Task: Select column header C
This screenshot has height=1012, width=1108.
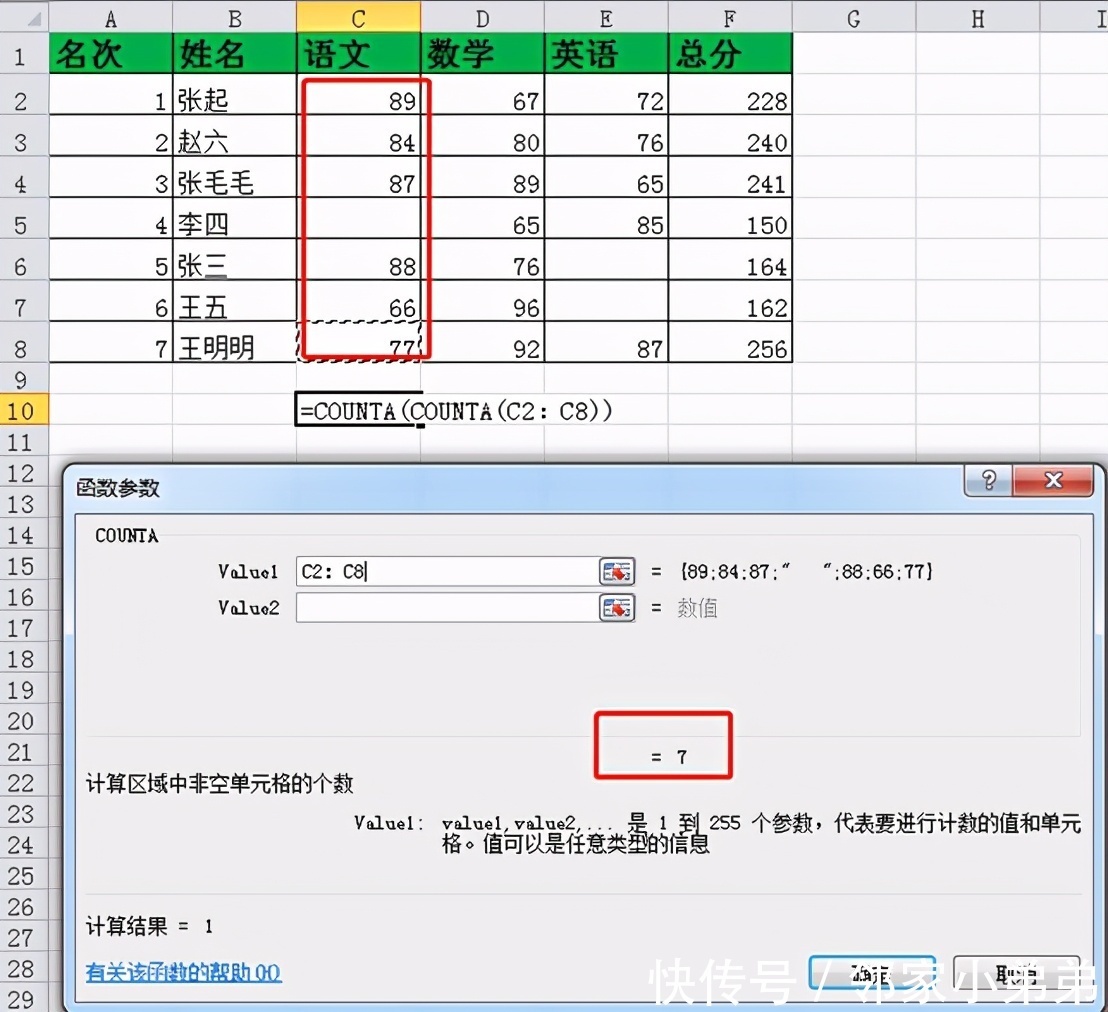Action: [x=360, y=16]
